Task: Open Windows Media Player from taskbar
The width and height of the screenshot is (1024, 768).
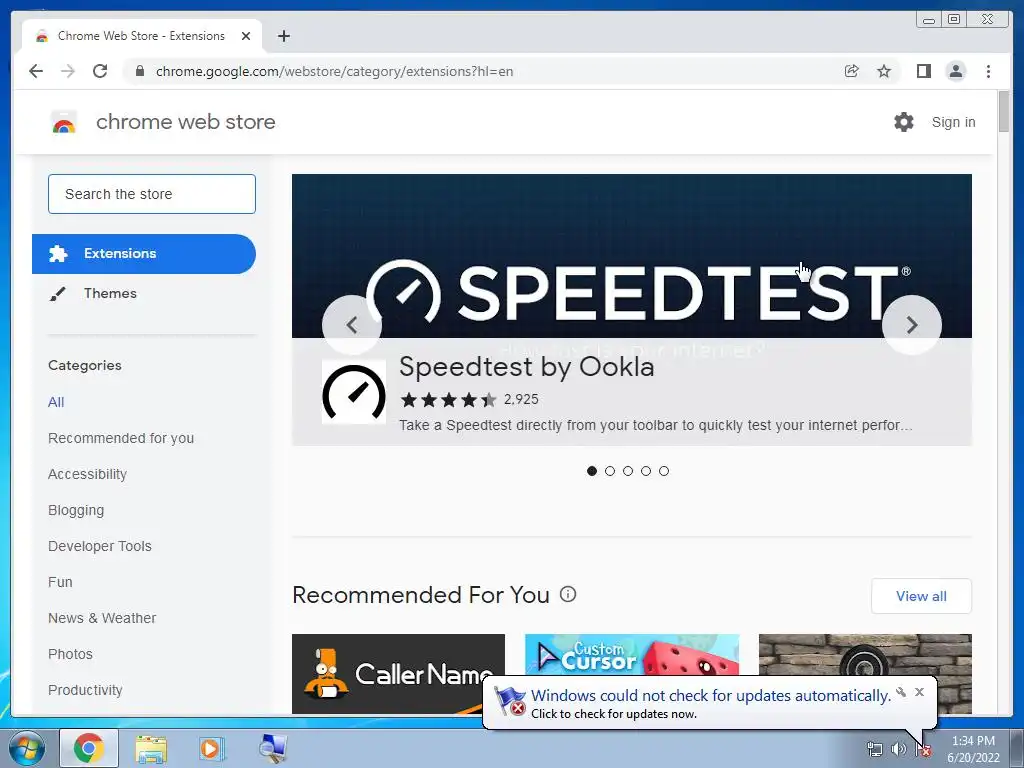Action: coord(212,748)
